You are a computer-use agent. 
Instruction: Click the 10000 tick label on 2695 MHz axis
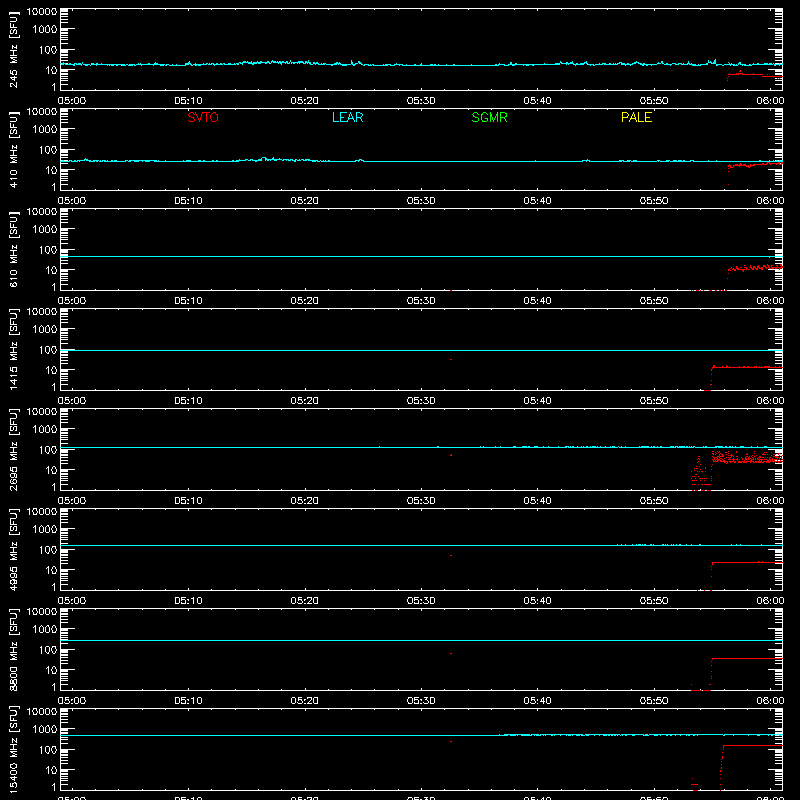click(42, 412)
